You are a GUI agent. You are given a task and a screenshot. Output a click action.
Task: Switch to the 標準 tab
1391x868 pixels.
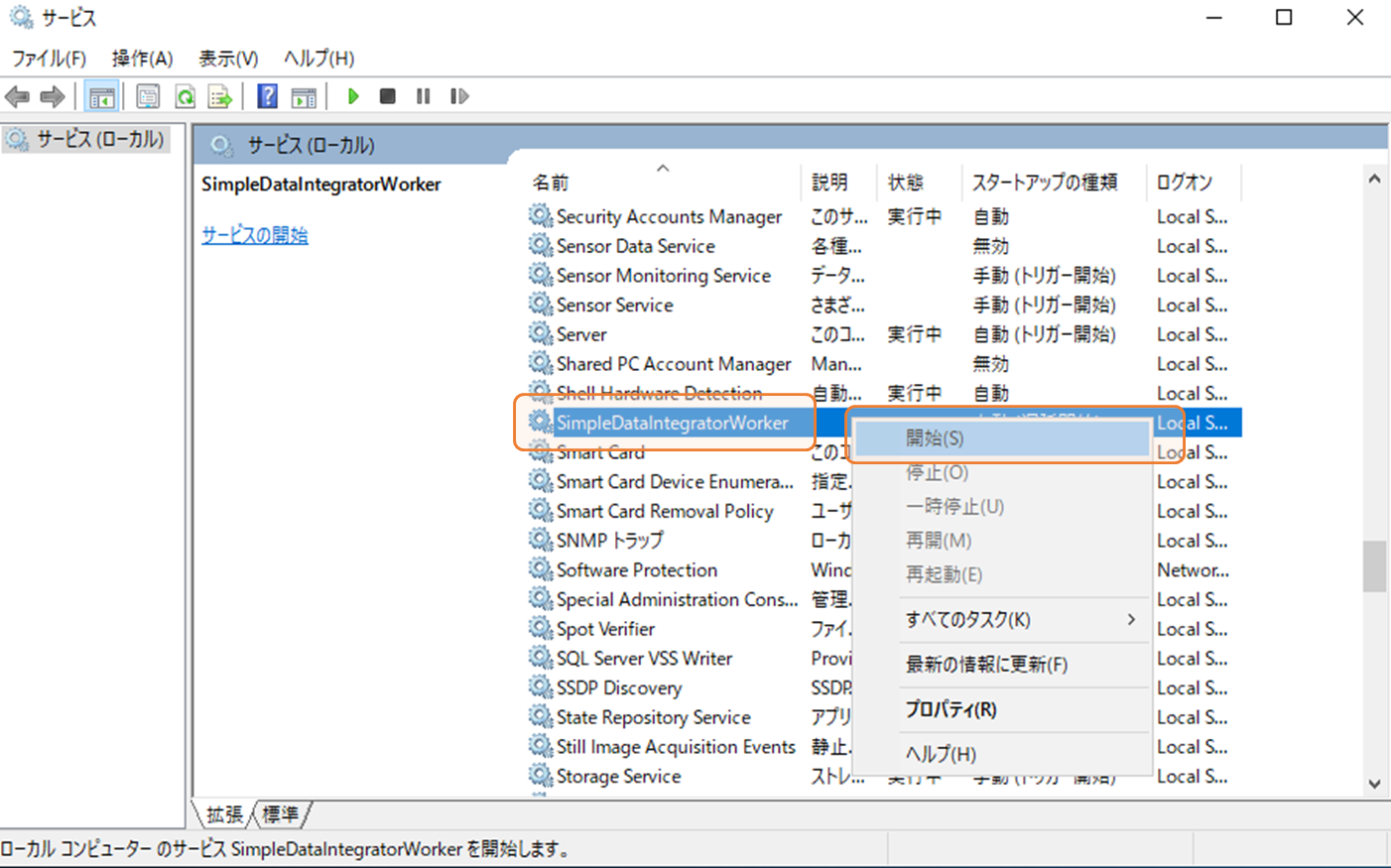tap(281, 814)
